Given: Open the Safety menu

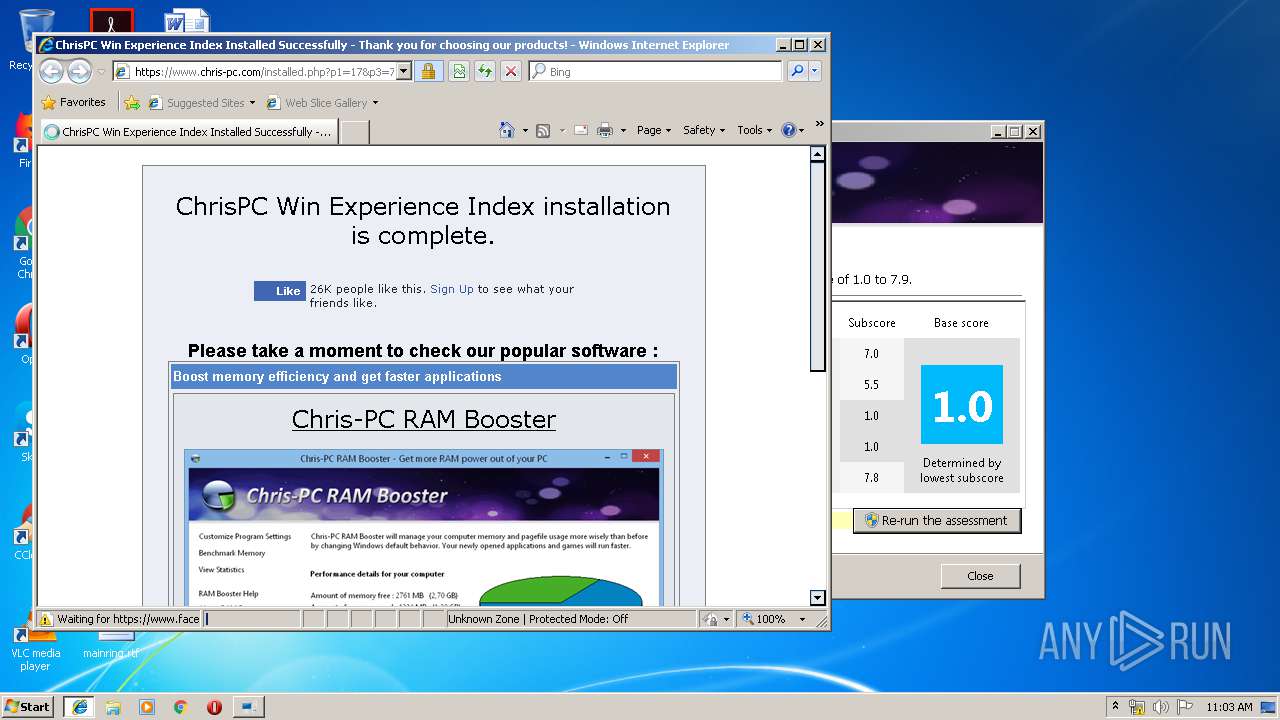Looking at the screenshot, I should point(705,130).
